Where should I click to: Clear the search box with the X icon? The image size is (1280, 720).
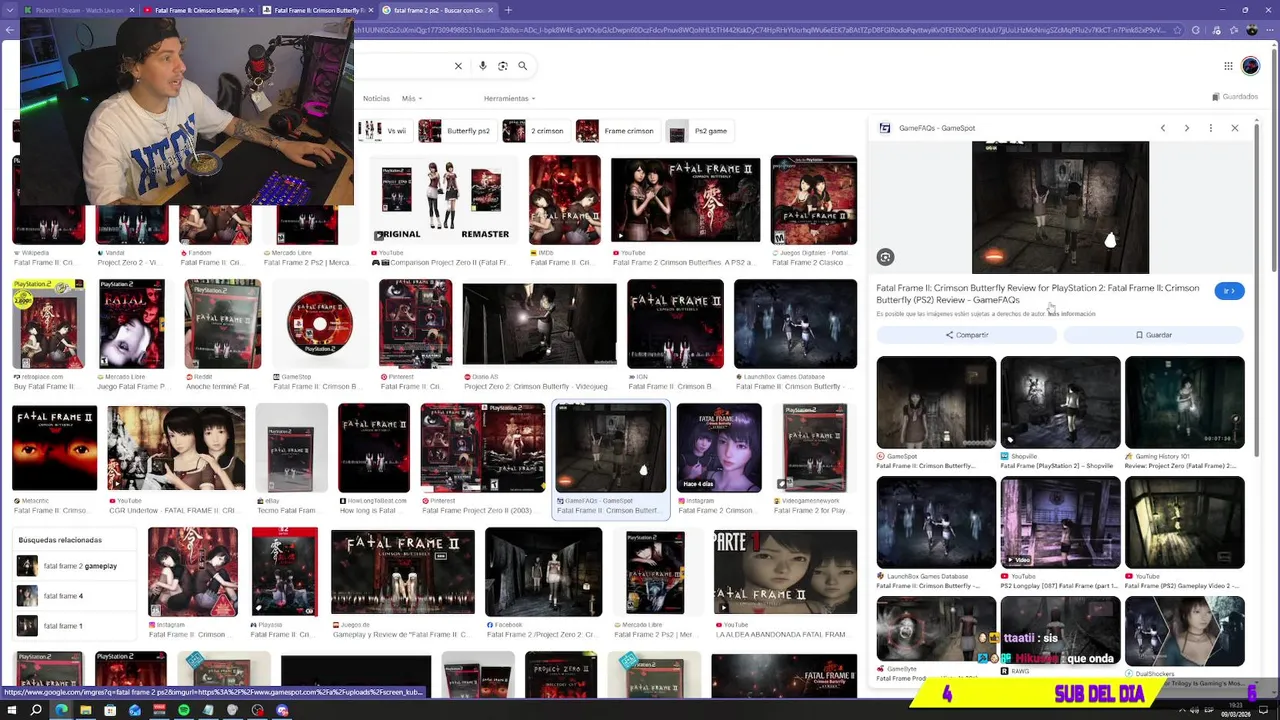click(x=458, y=66)
